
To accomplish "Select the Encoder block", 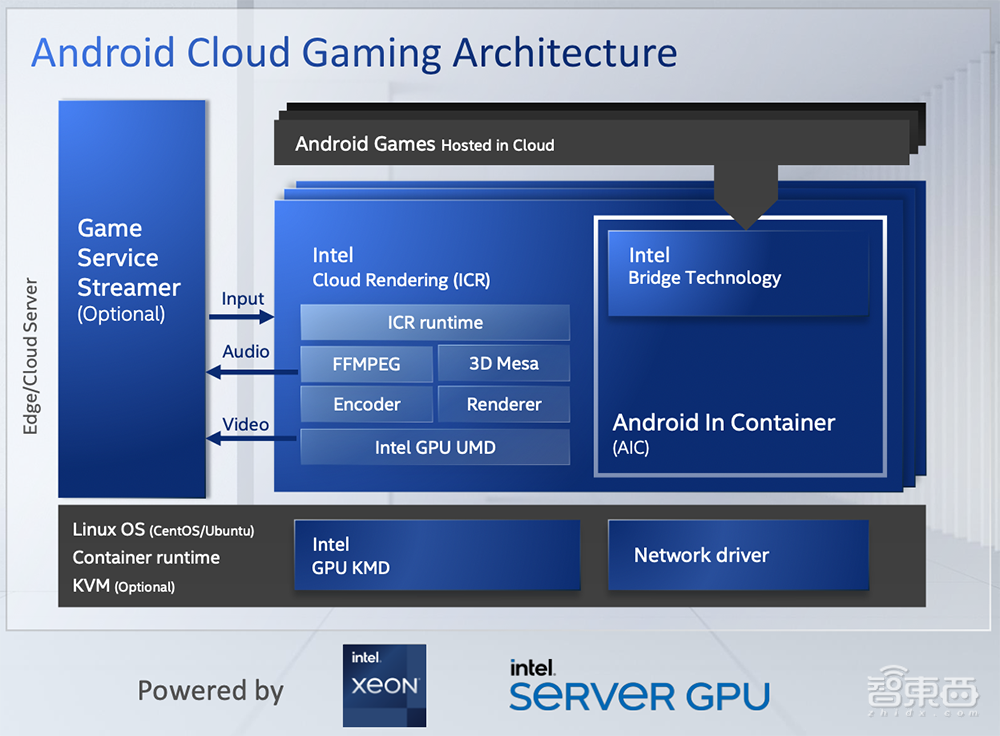I will 366,405.
